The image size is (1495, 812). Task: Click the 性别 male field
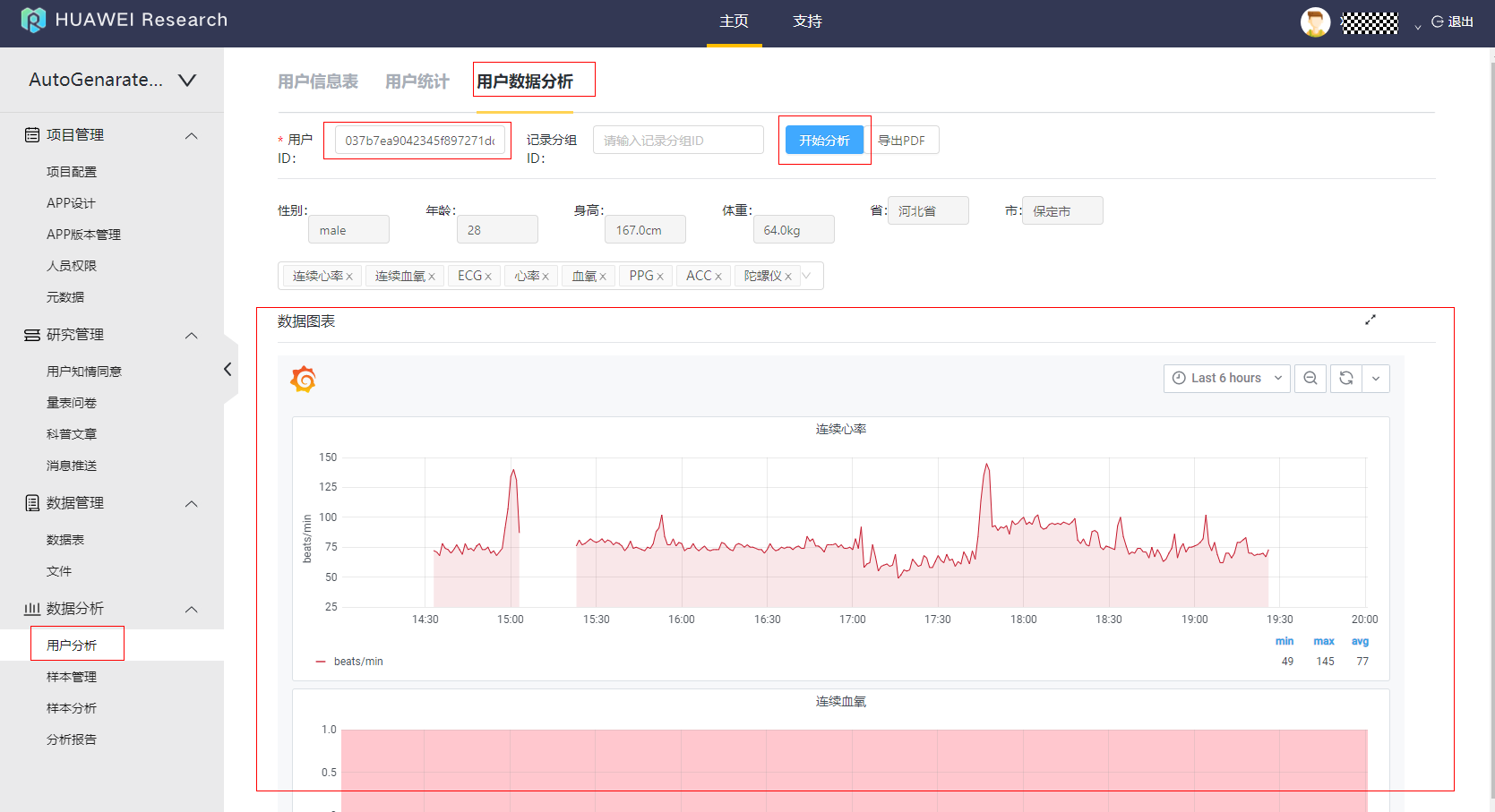349,230
